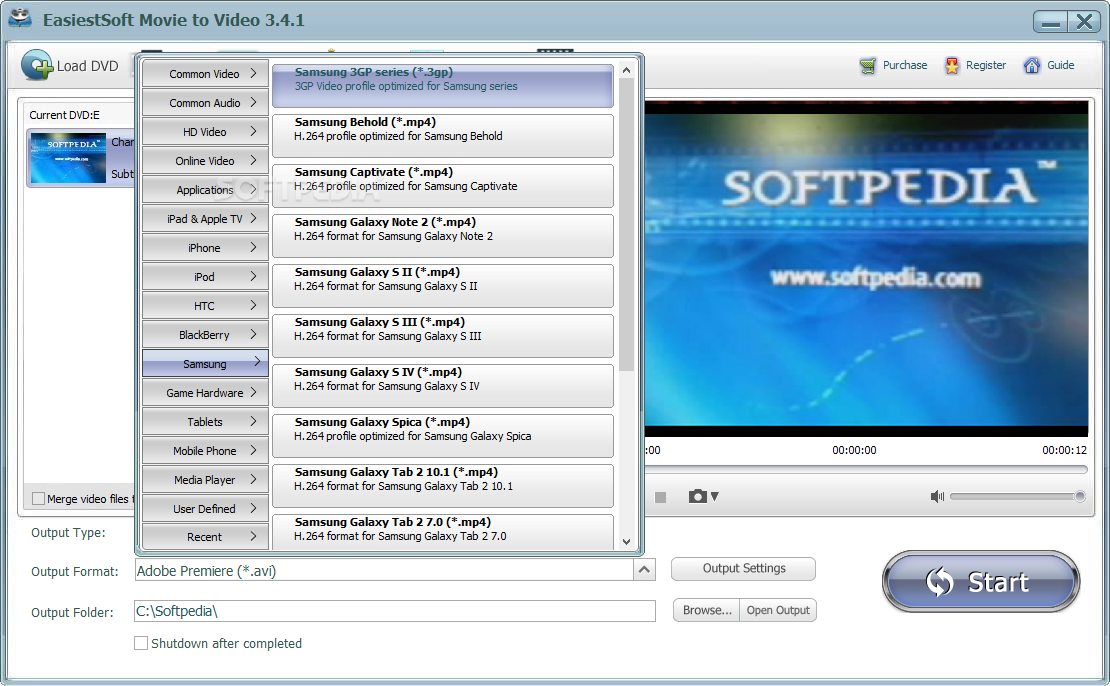Select Samsung Behold mp4 profile
The image size is (1110, 686).
click(x=443, y=136)
